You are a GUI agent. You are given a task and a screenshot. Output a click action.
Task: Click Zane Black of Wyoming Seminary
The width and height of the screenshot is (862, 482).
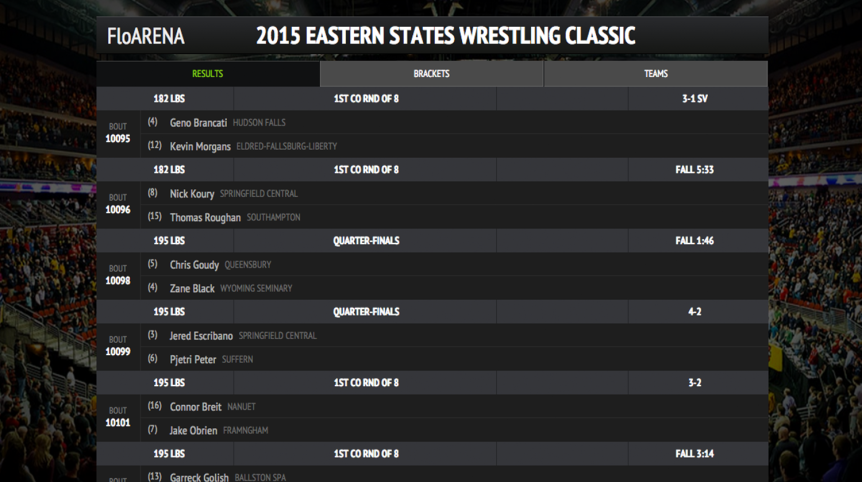point(192,288)
